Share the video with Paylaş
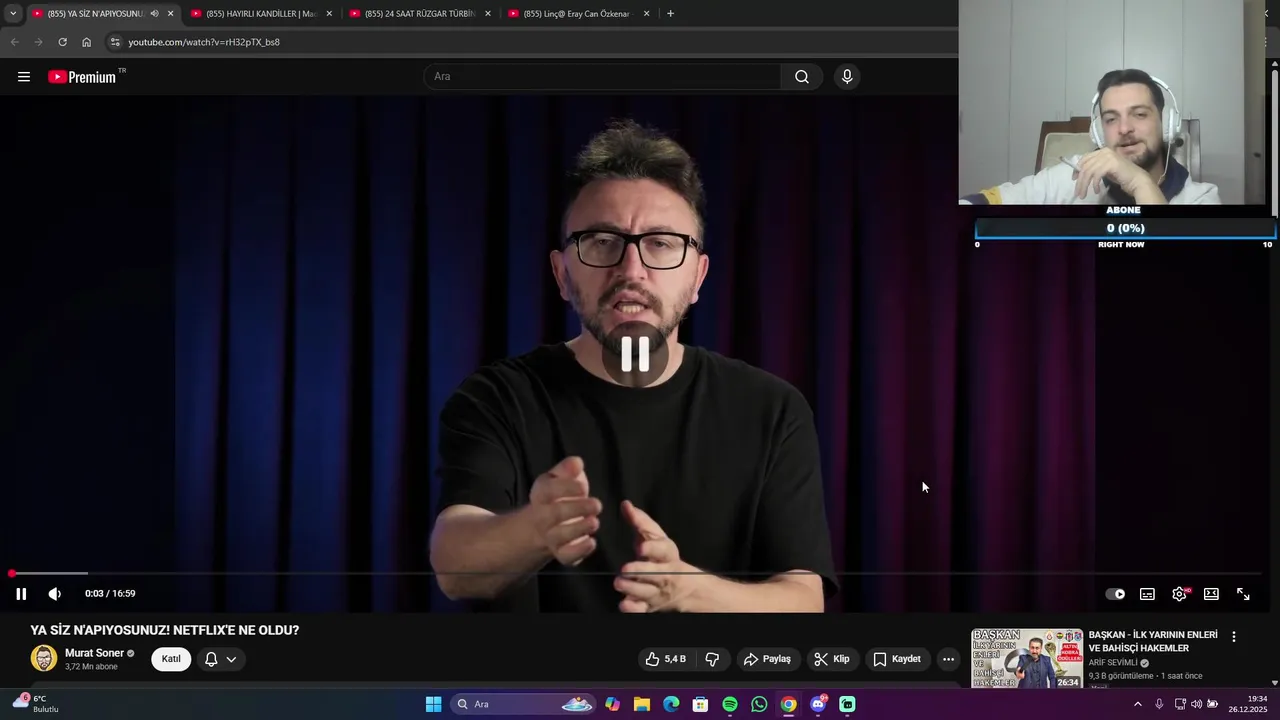This screenshot has width=1280, height=720. [767, 659]
